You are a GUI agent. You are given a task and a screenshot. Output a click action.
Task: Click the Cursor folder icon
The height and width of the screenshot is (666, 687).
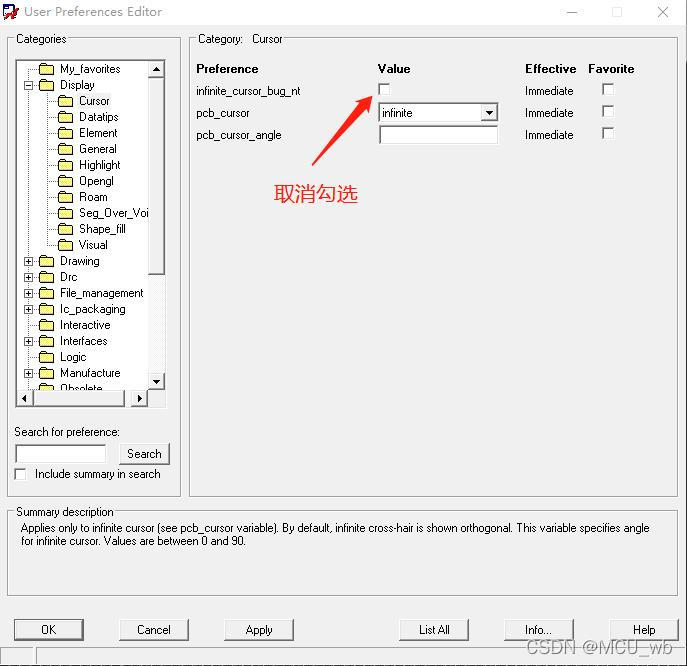65,101
